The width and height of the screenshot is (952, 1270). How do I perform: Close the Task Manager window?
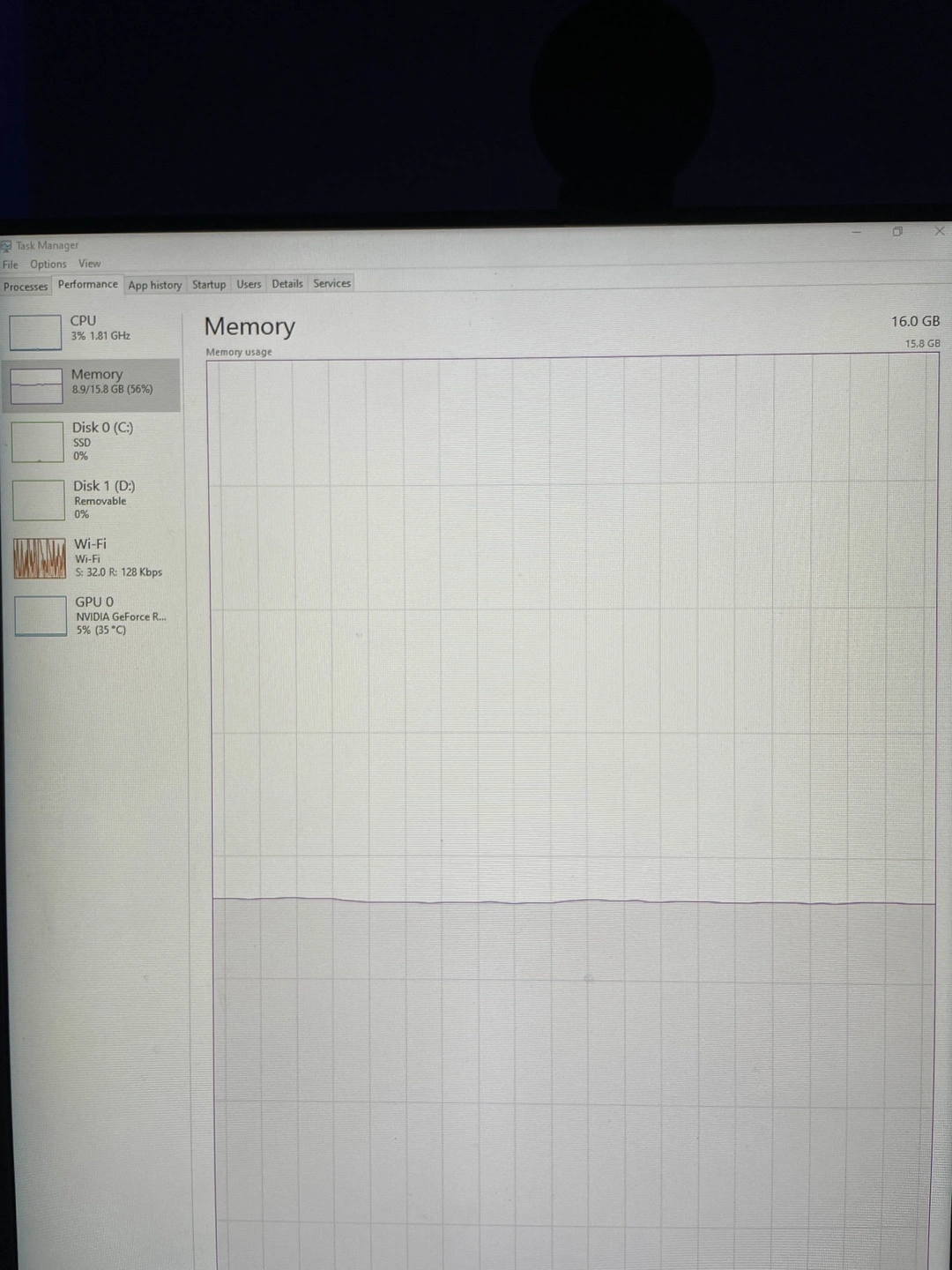[x=939, y=230]
